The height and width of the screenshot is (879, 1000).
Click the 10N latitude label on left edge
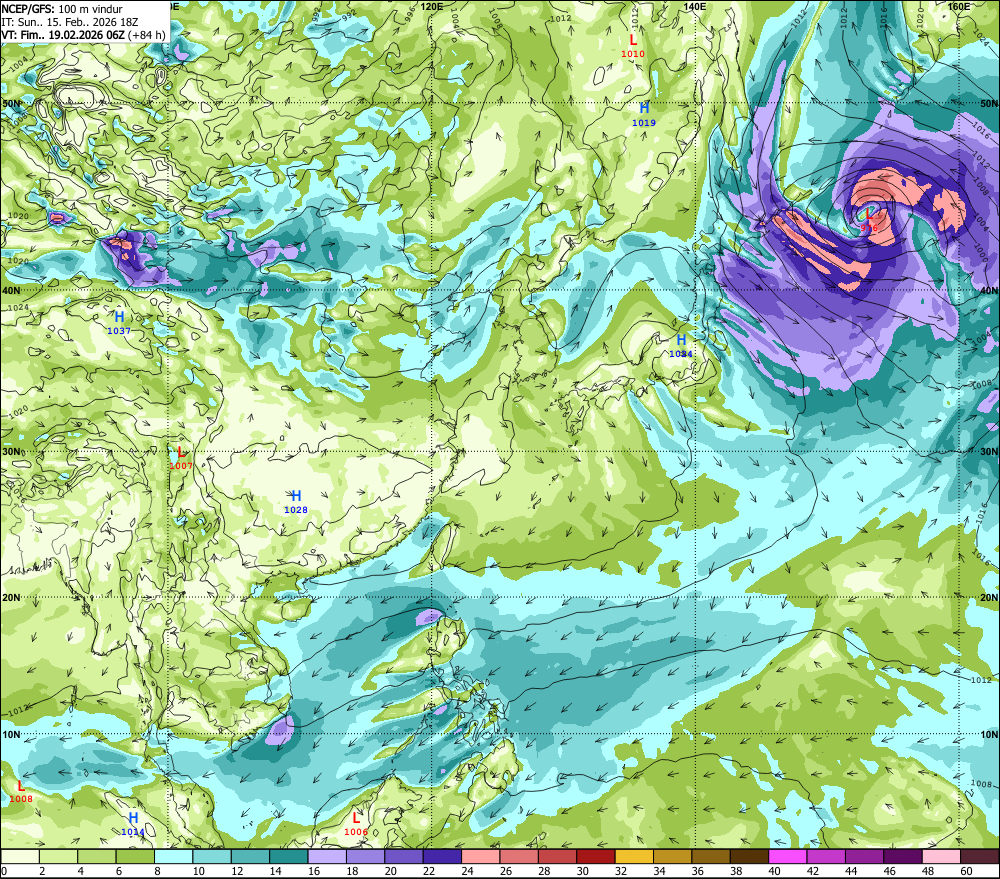click(11, 735)
